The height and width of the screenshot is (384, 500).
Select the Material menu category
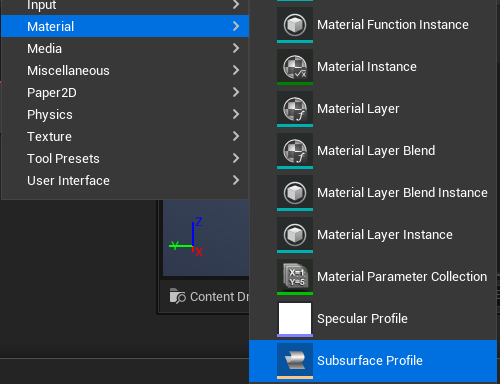(x=125, y=26)
